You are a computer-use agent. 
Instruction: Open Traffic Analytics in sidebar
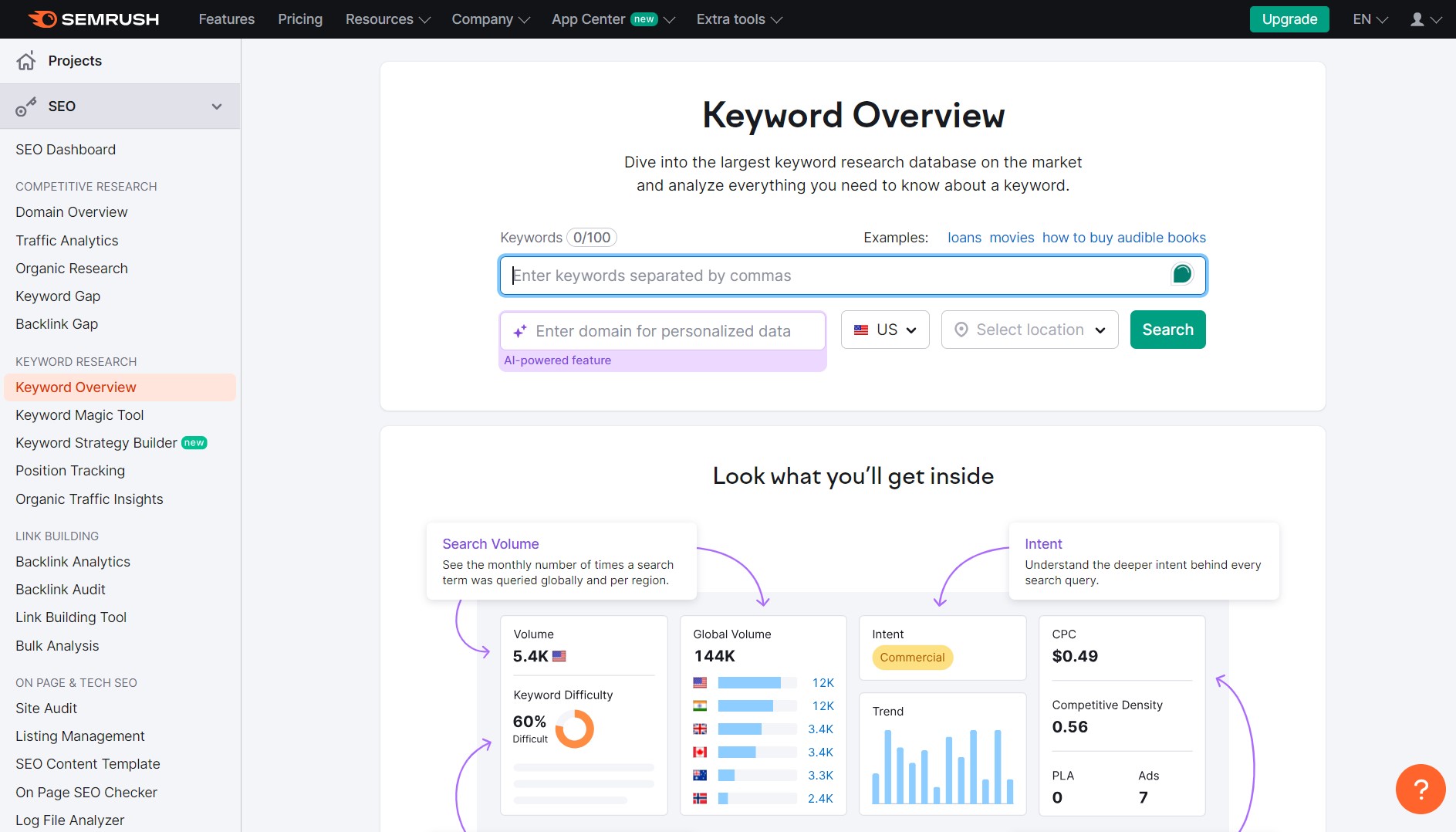[x=67, y=241]
